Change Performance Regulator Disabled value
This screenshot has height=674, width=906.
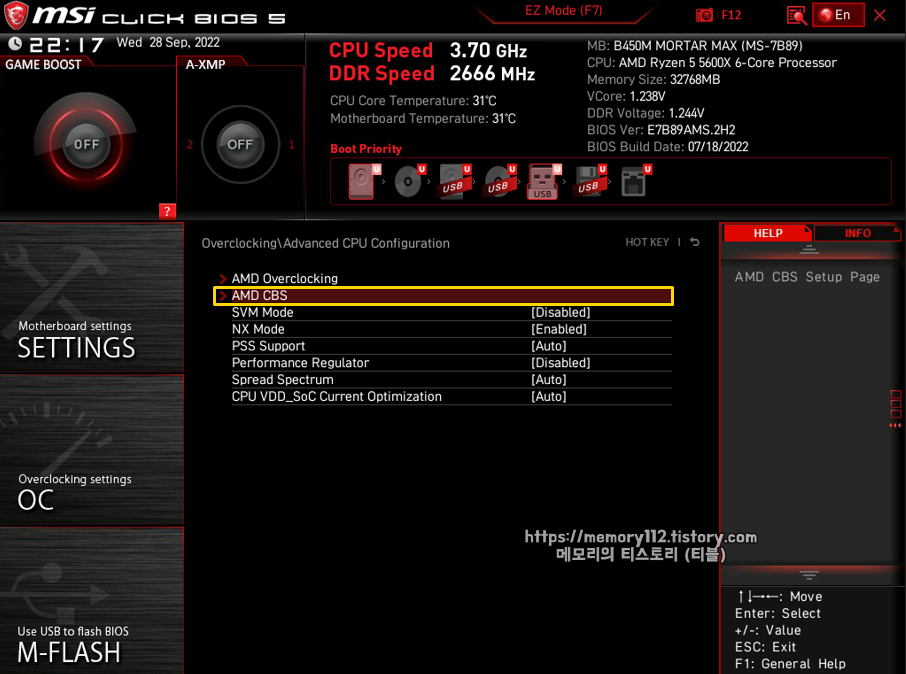click(x=560, y=362)
